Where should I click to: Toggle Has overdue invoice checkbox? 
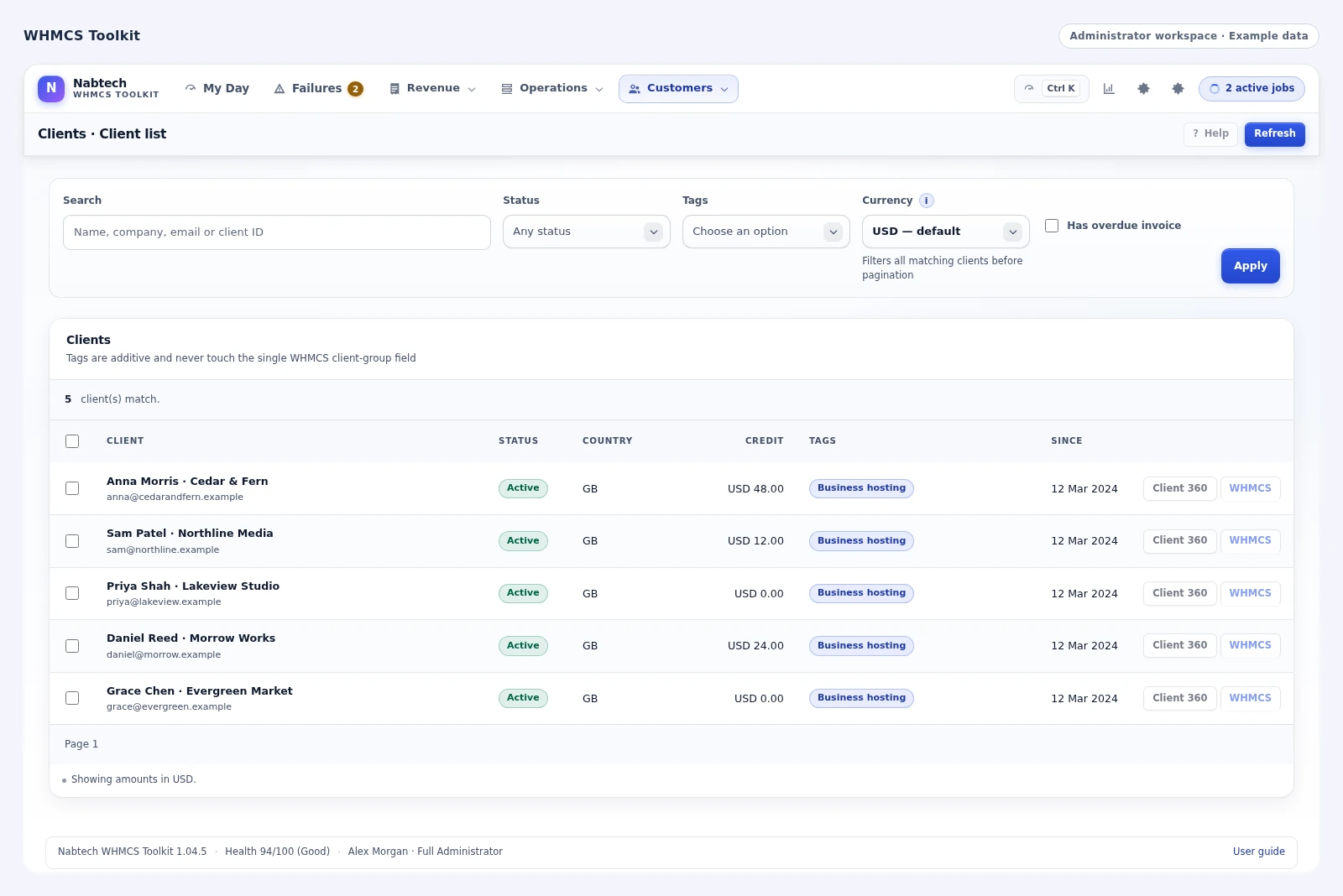coord(1051,226)
